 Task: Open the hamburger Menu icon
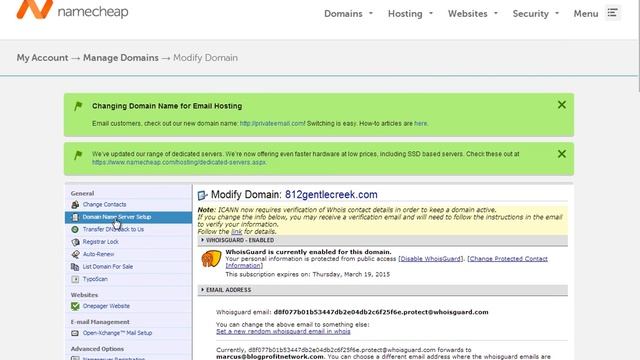coord(612,13)
